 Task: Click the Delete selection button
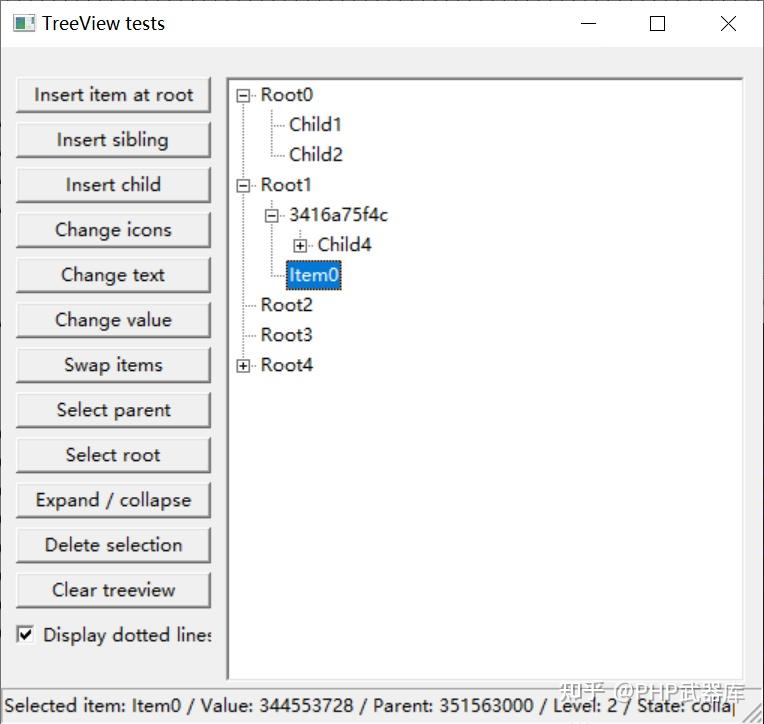(x=114, y=545)
